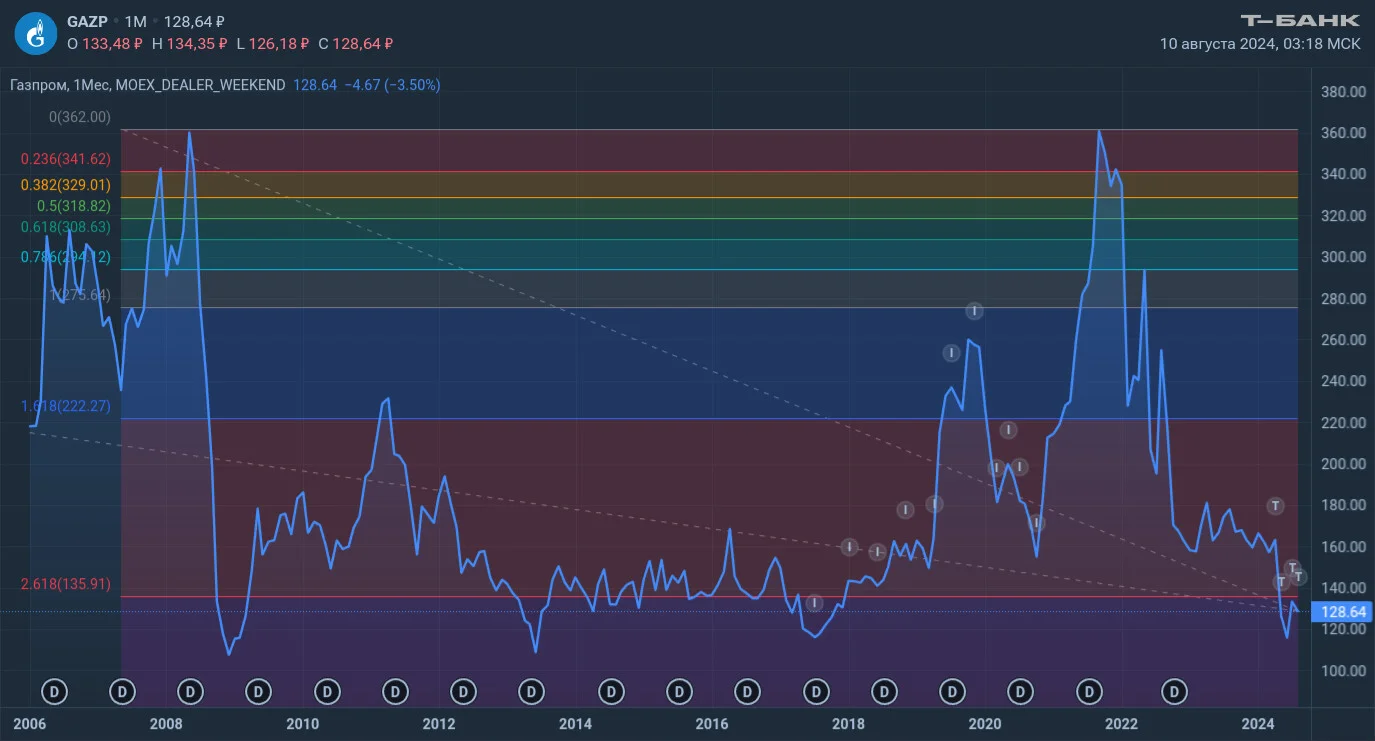Image resolution: width=1375 pixels, height=741 pixels.
Task: Click the 380.00 price axis label
Action: tap(1343, 92)
